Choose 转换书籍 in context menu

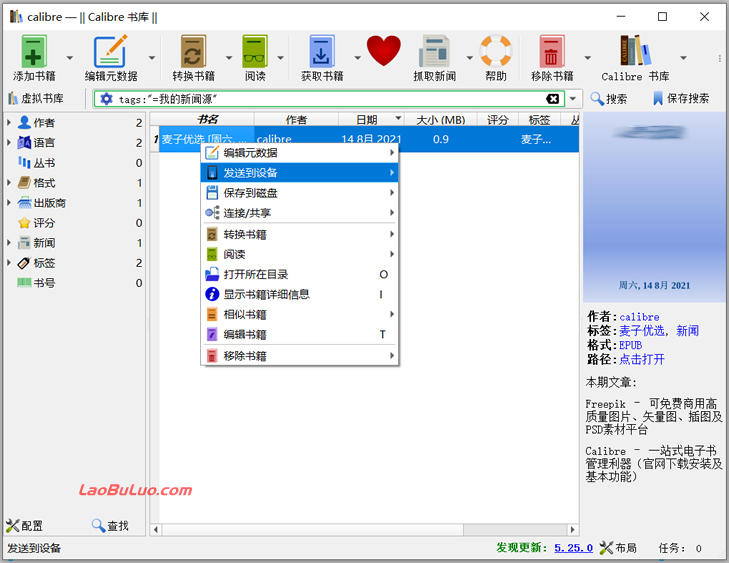(x=299, y=234)
